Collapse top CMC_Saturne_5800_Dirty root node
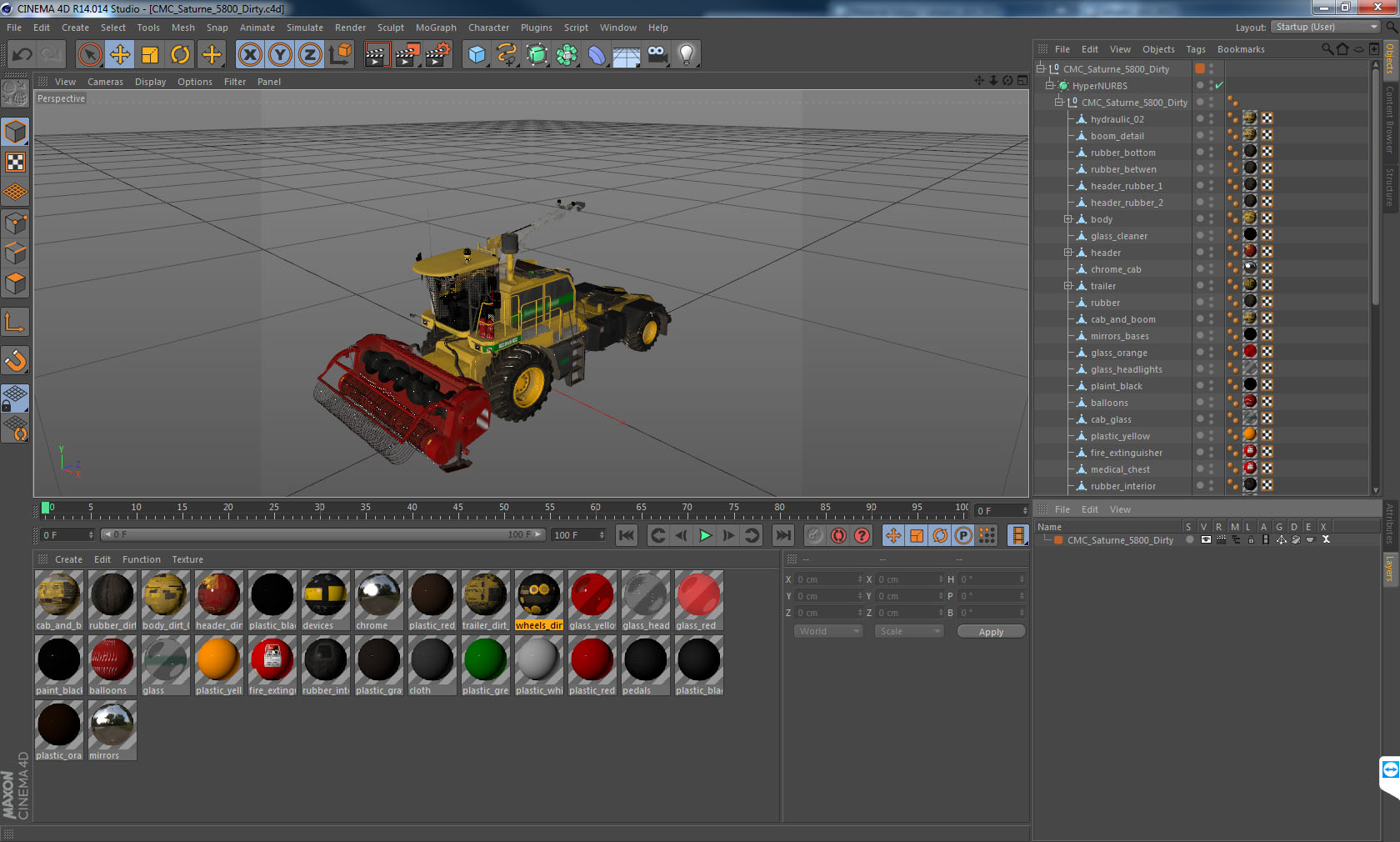The image size is (1400, 842). (1041, 68)
